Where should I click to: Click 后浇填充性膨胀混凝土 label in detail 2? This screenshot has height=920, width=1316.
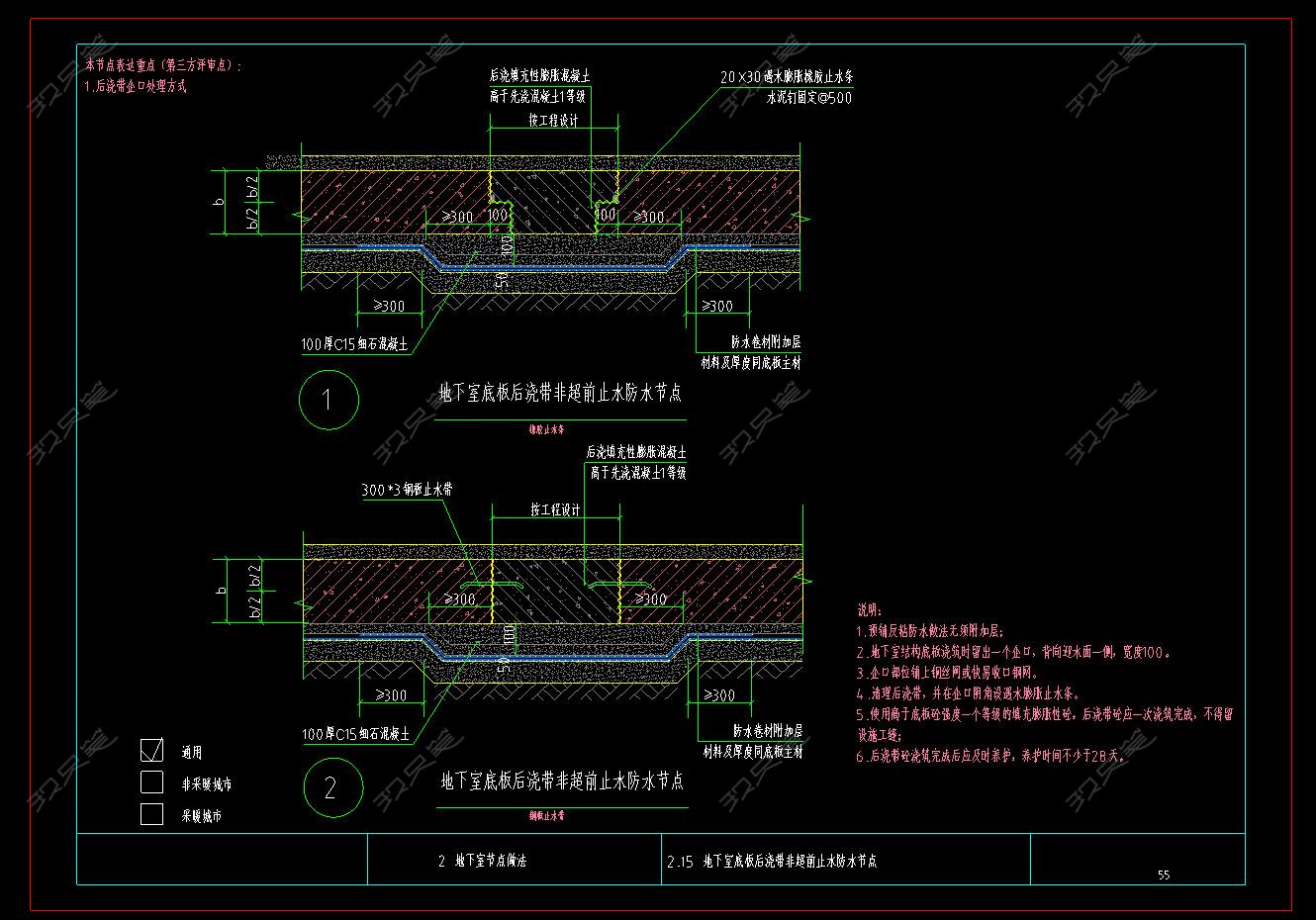636,451
